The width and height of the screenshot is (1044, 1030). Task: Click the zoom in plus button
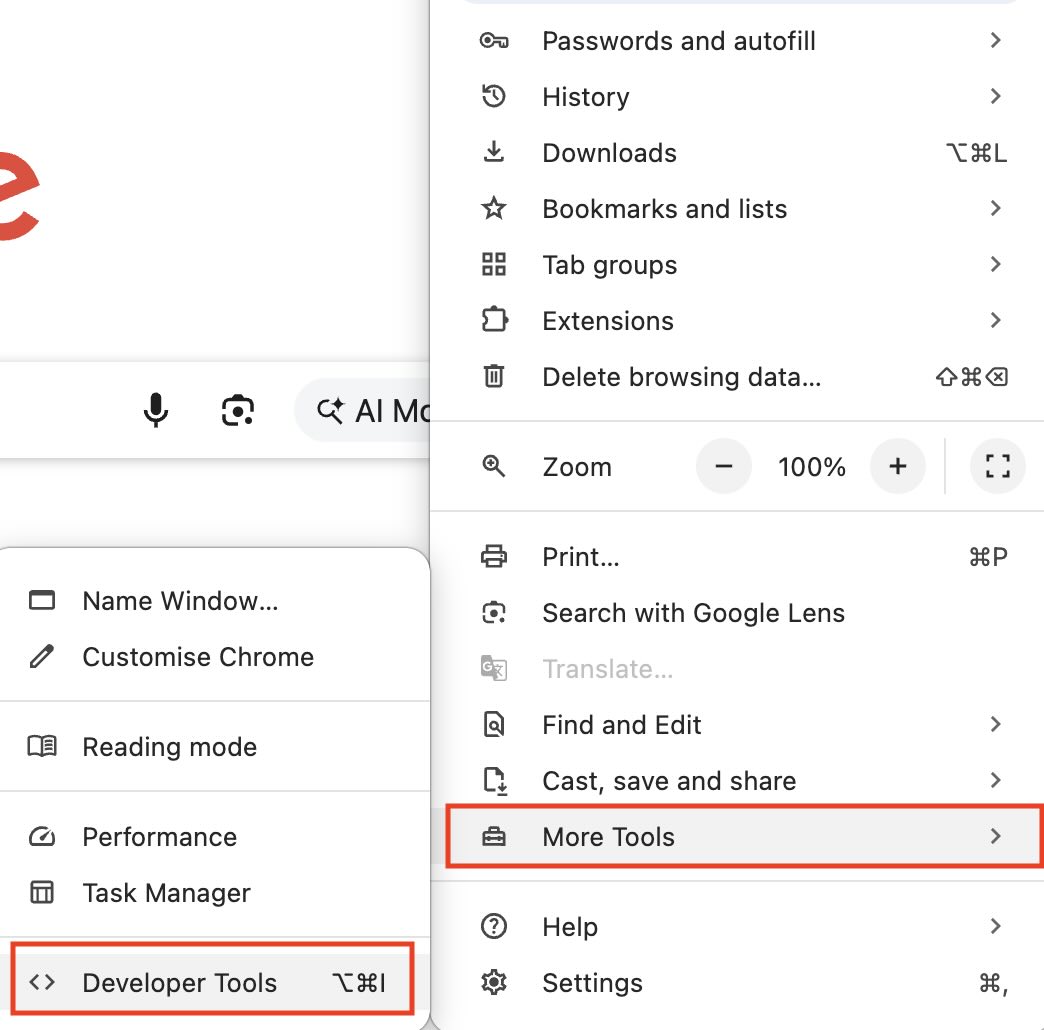point(897,466)
